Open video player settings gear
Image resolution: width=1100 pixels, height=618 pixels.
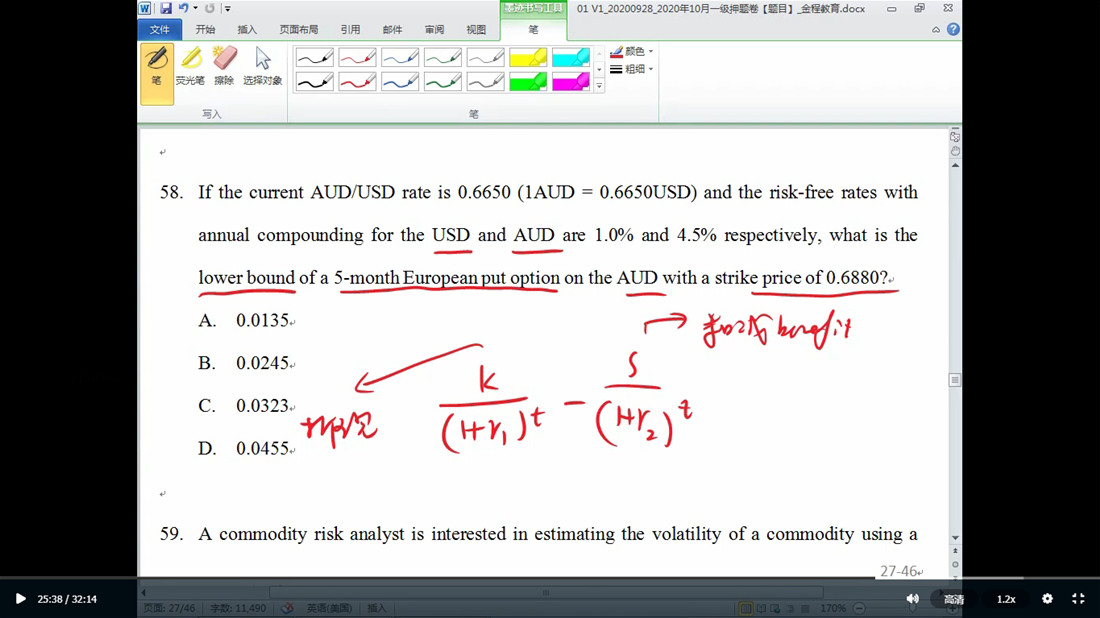[x=1047, y=598]
